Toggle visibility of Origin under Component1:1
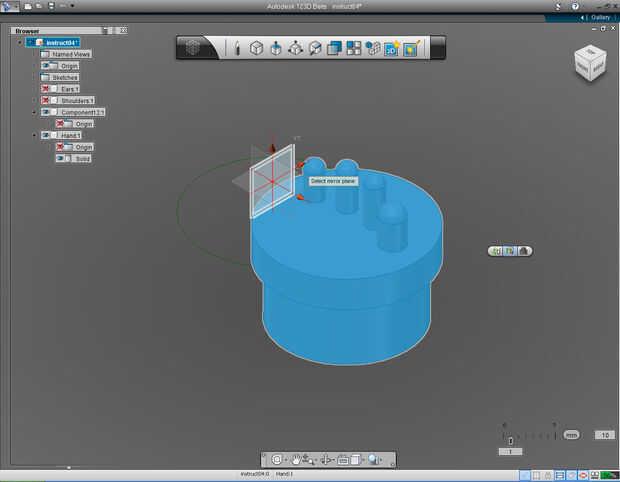The image size is (620, 482). tap(60, 124)
